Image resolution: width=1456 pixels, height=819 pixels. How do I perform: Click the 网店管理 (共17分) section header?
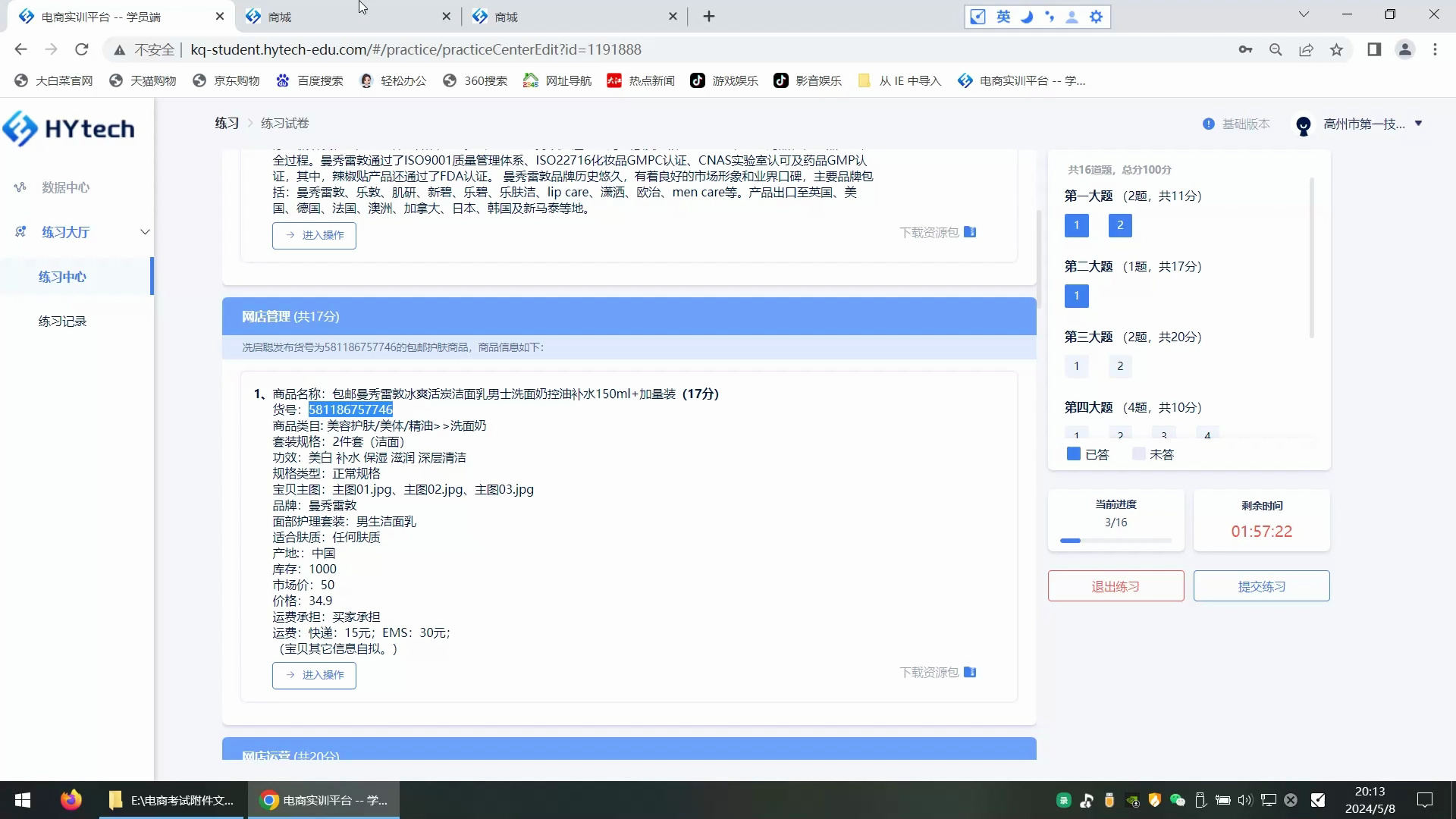coord(629,316)
